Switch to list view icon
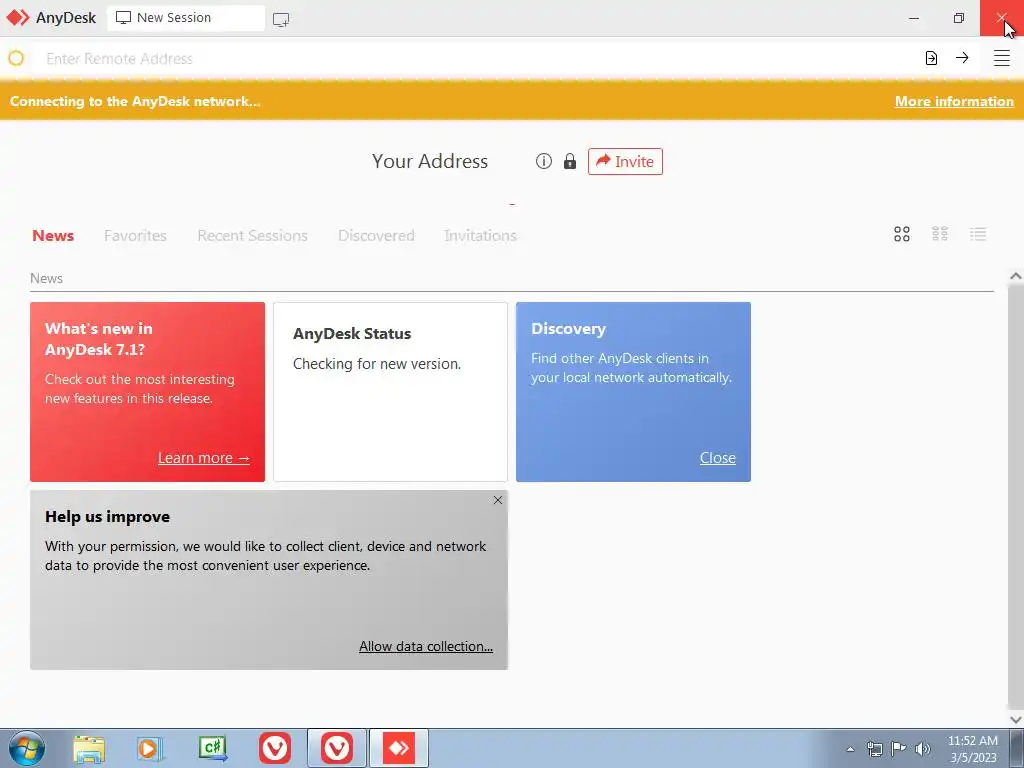The width and height of the screenshot is (1024, 768). click(x=978, y=234)
